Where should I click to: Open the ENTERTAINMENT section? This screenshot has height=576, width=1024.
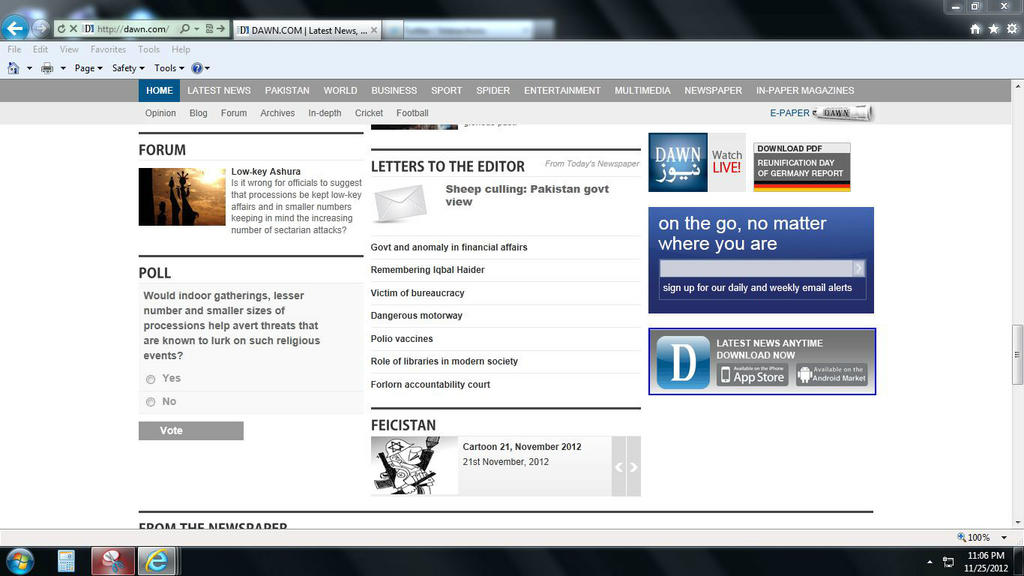pos(562,91)
